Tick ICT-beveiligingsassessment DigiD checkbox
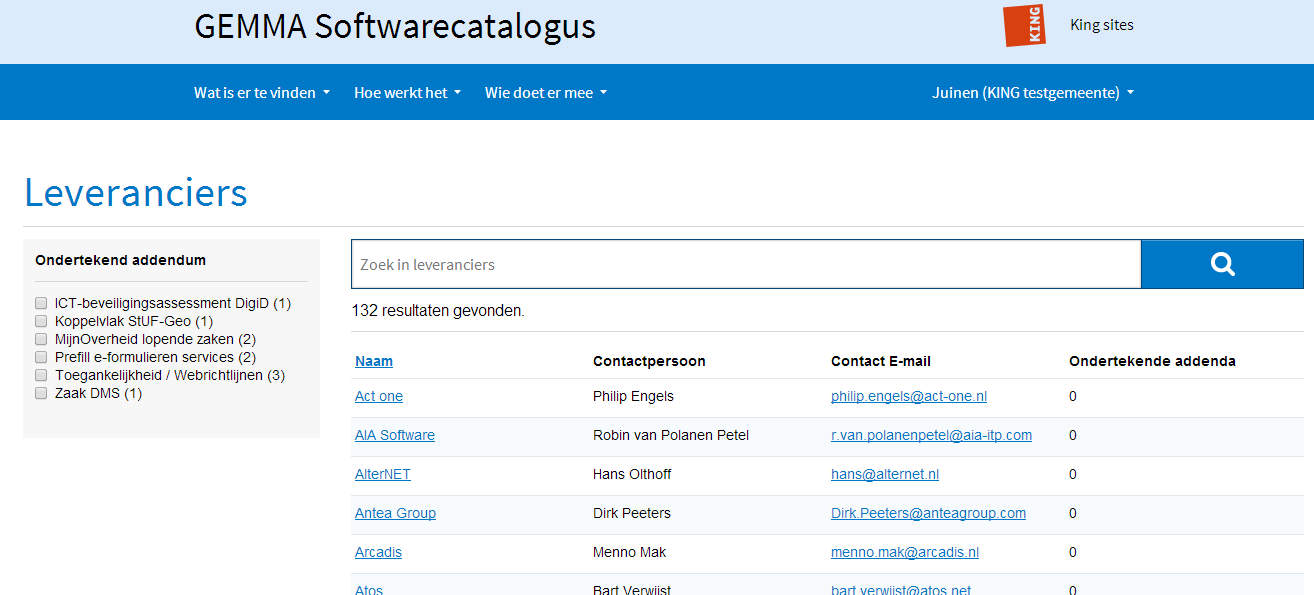 (41, 303)
